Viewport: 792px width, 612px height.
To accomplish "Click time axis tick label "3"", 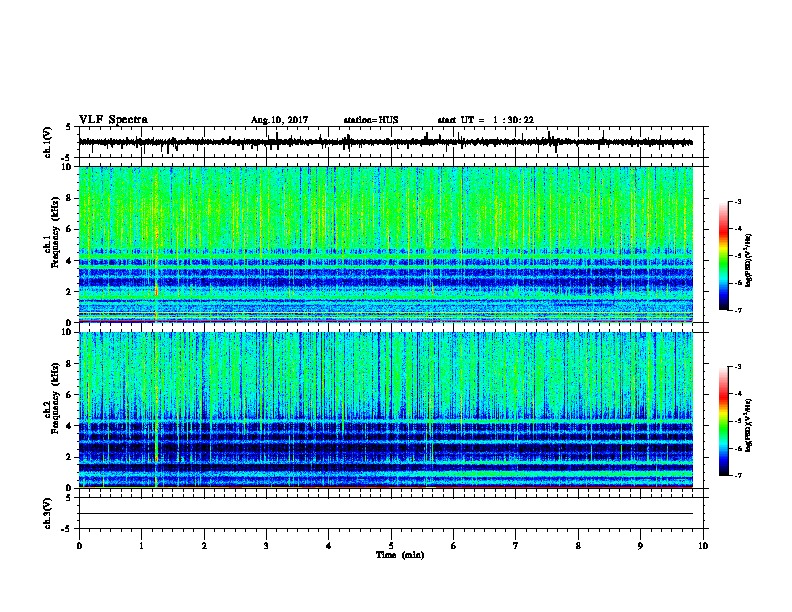I will 266,546.
